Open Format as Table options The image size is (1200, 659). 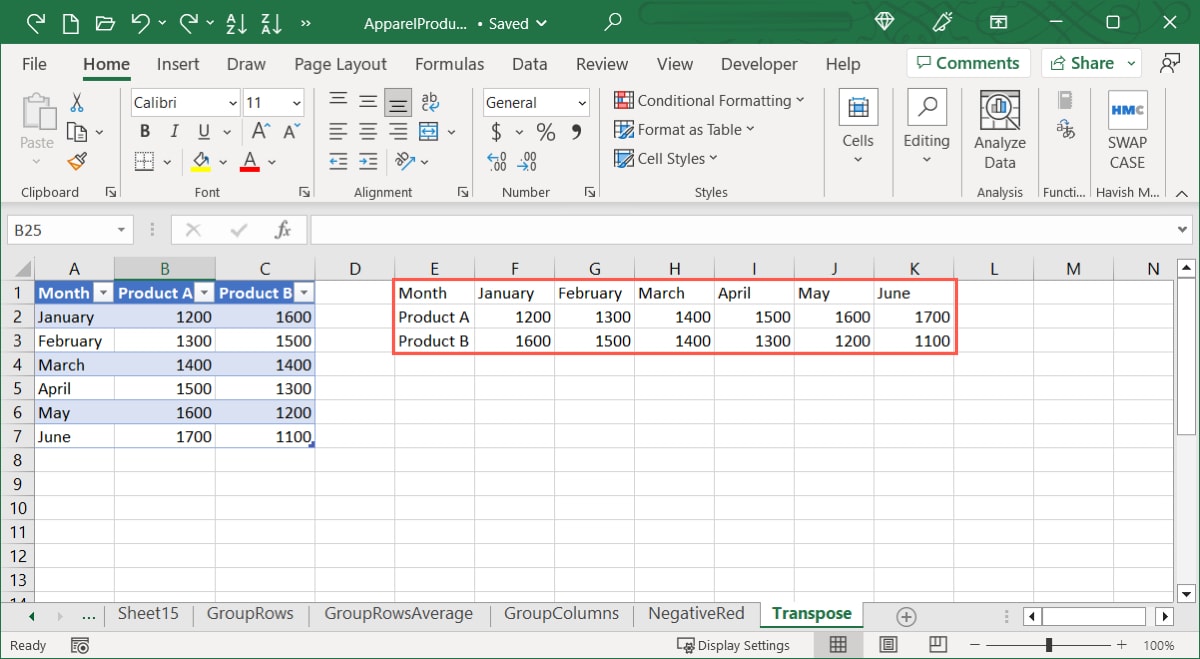click(685, 129)
